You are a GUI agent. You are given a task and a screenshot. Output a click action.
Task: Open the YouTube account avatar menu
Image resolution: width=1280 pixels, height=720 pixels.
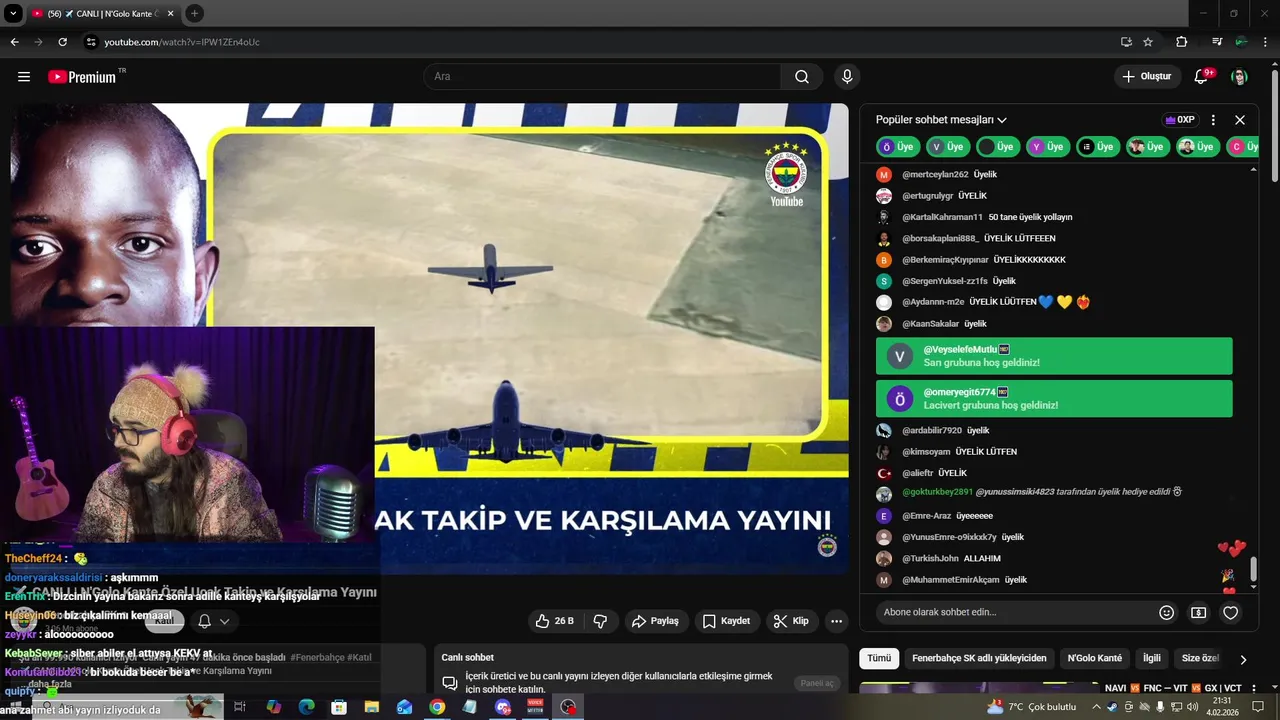point(1239,76)
